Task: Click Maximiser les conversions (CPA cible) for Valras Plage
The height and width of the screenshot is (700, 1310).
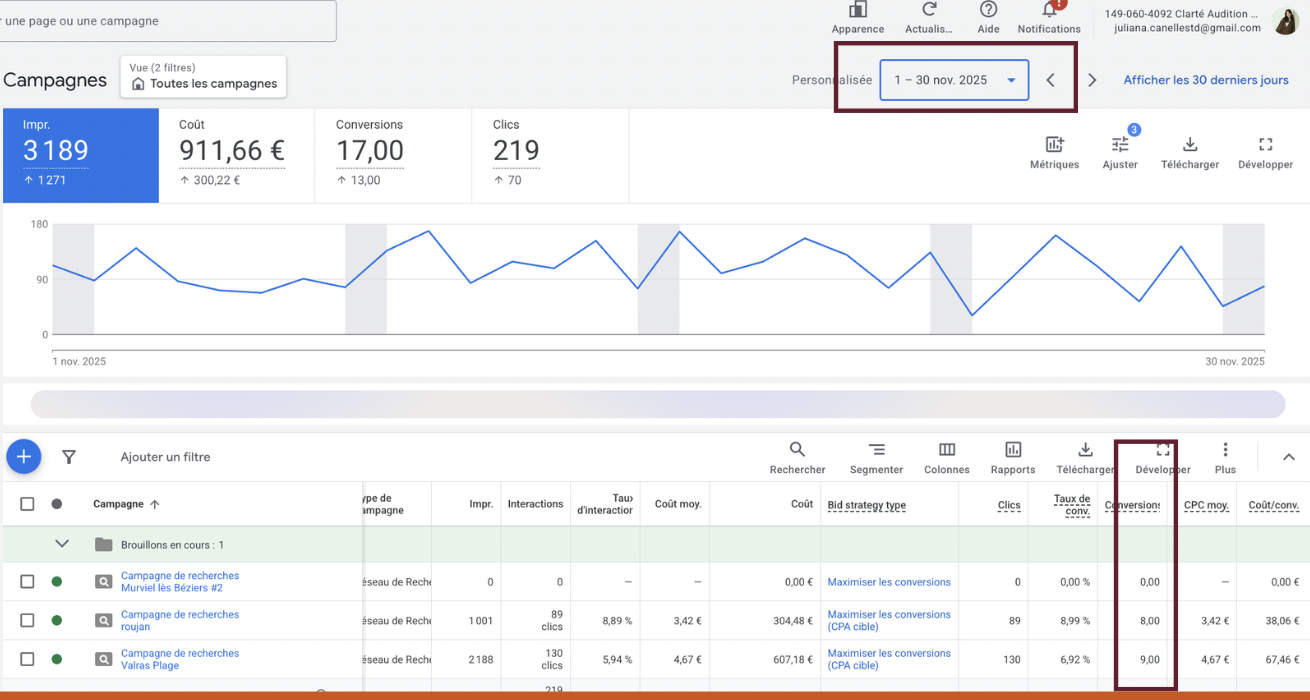Action: point(889,659)
